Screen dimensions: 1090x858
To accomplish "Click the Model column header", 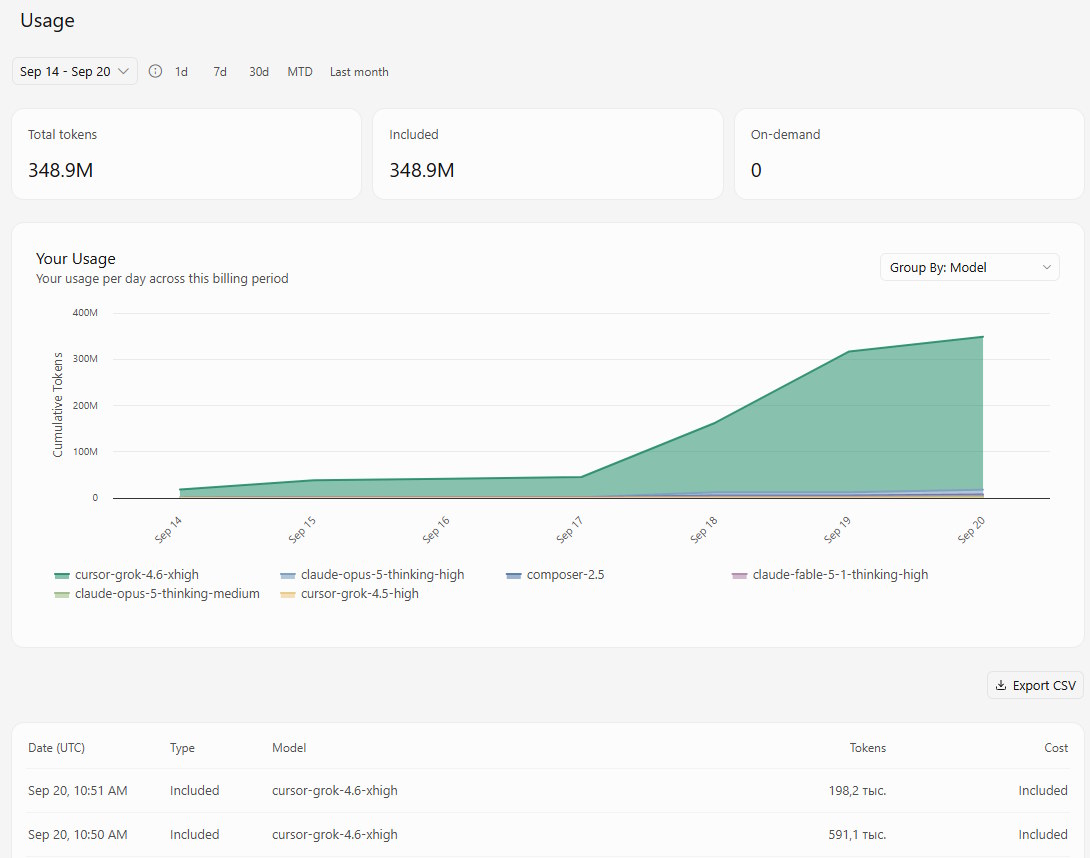I will pos(289,747).
